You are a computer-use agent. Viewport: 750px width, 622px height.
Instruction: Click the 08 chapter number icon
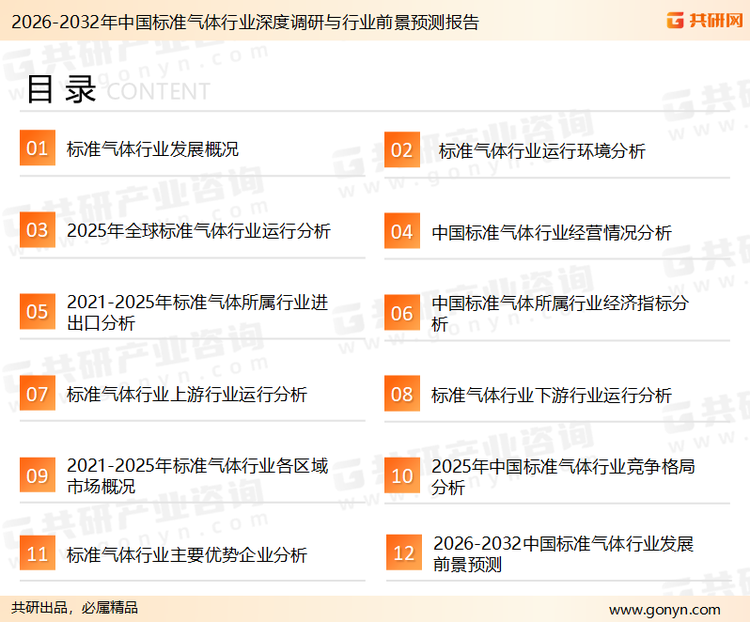click(x=402, y=394)
